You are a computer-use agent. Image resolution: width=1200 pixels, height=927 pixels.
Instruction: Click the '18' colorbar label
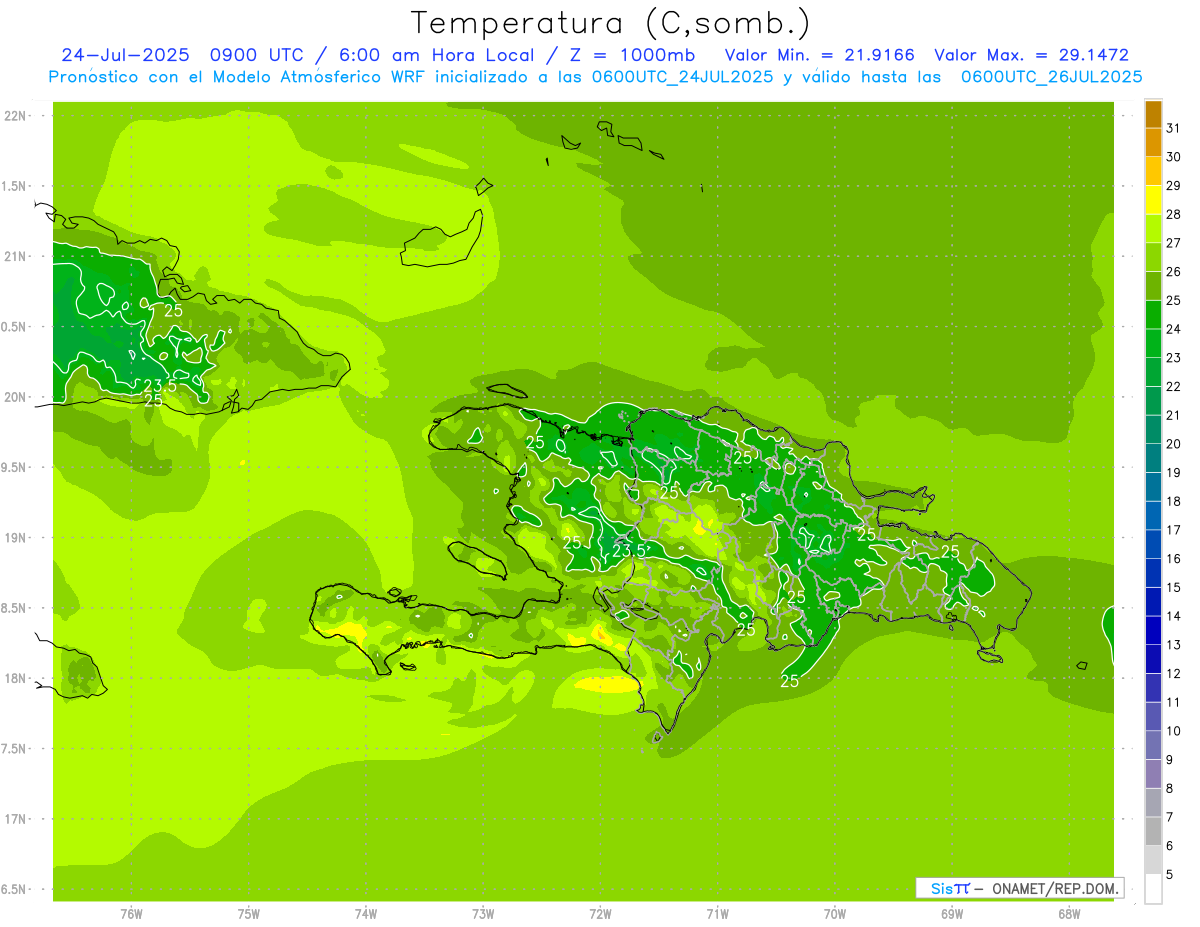pos(1173,501)
